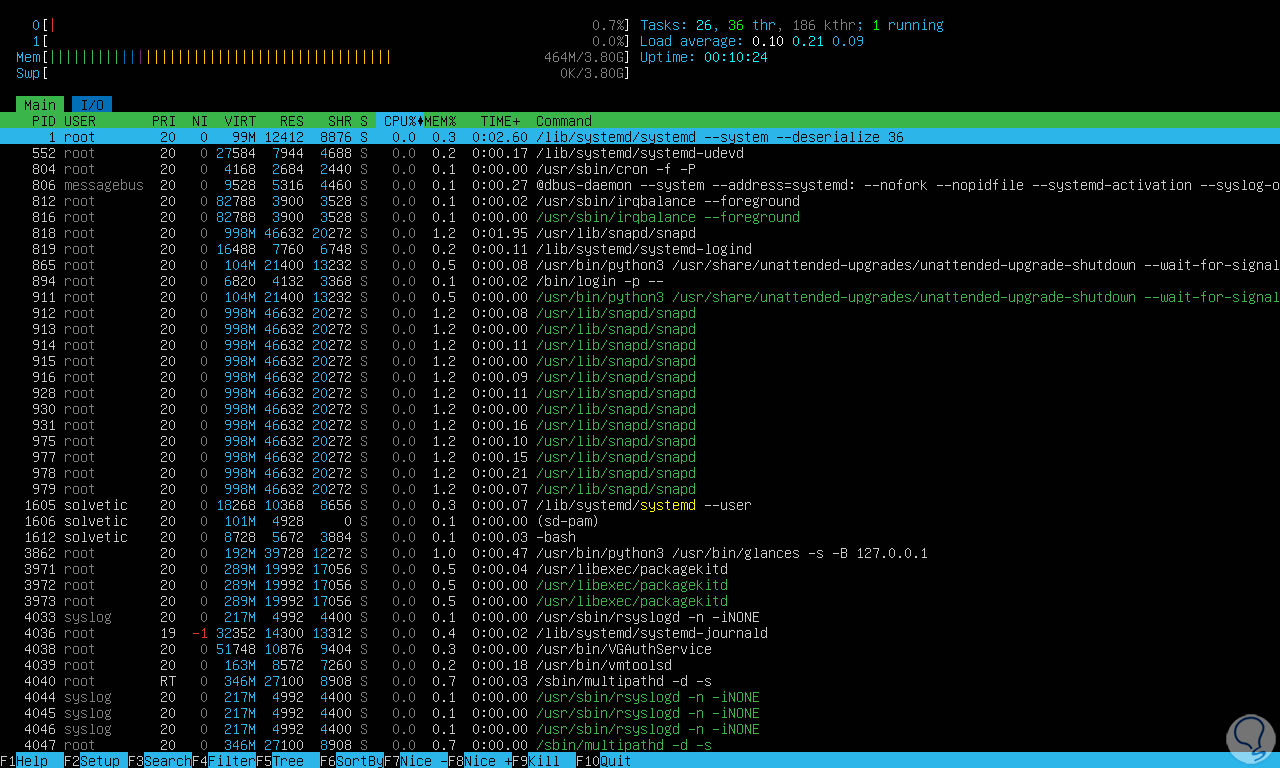The width and height of the screenshot is (1280, 768).
Task: Select the snapd thread with PID 912
Action: (640, 313)
